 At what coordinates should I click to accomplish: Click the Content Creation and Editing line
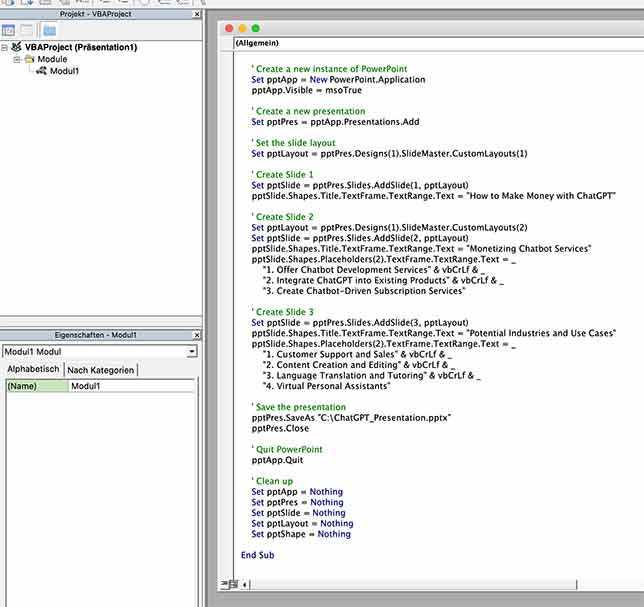tap(359, 365)
